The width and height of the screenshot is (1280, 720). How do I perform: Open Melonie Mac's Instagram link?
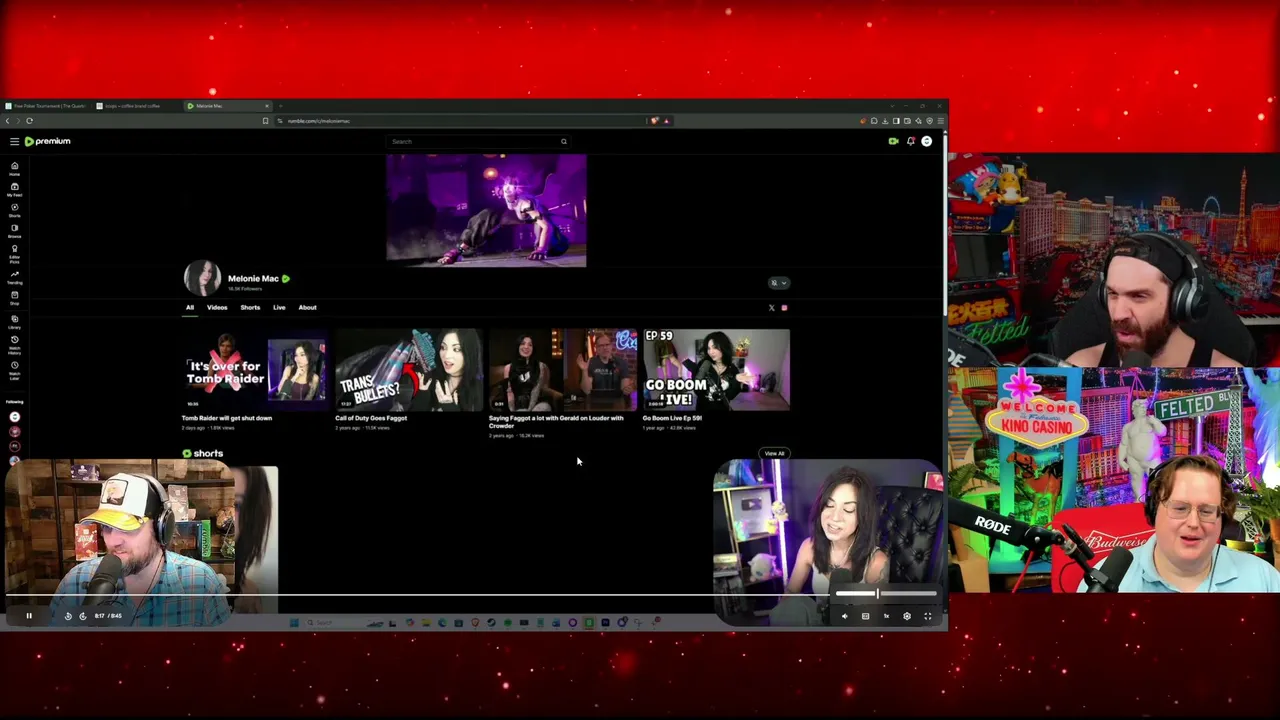coord(784,308)
